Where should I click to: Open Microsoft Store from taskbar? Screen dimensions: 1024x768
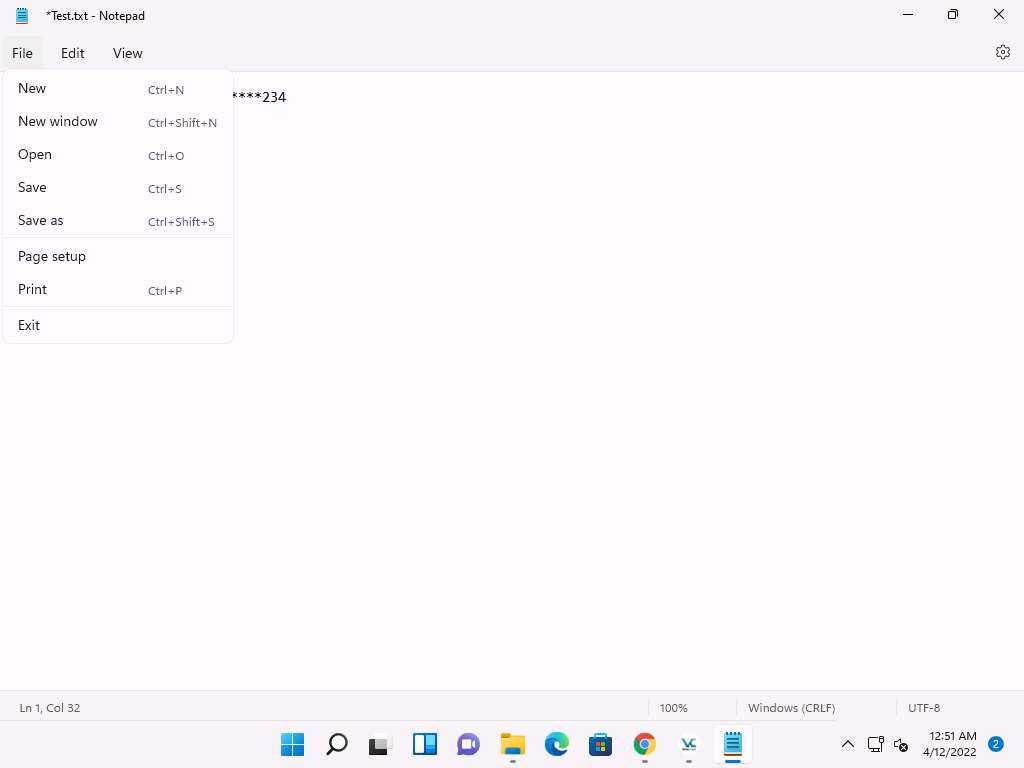pos(601,744)
